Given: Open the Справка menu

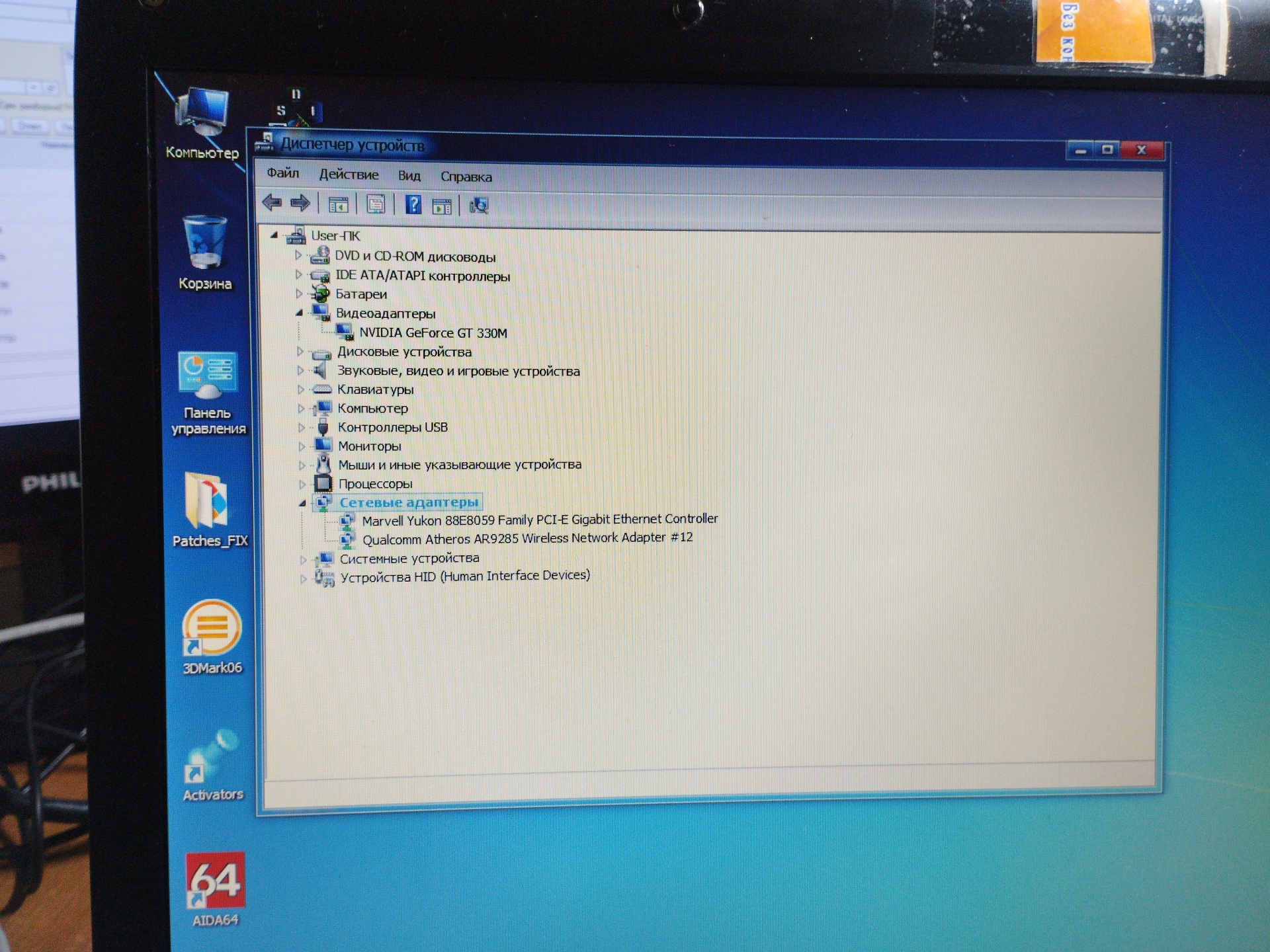Looking at the screenshot, I should pos(466,177).
